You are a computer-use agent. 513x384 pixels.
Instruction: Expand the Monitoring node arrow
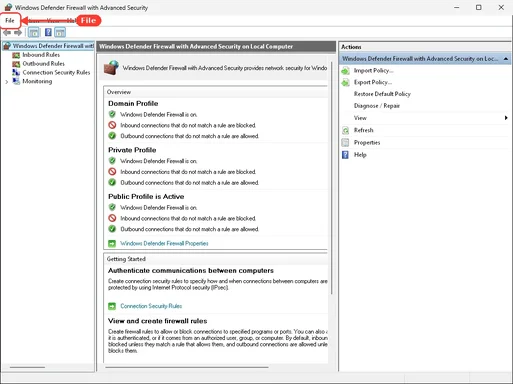pyautogui.click(x=6, y=82)
